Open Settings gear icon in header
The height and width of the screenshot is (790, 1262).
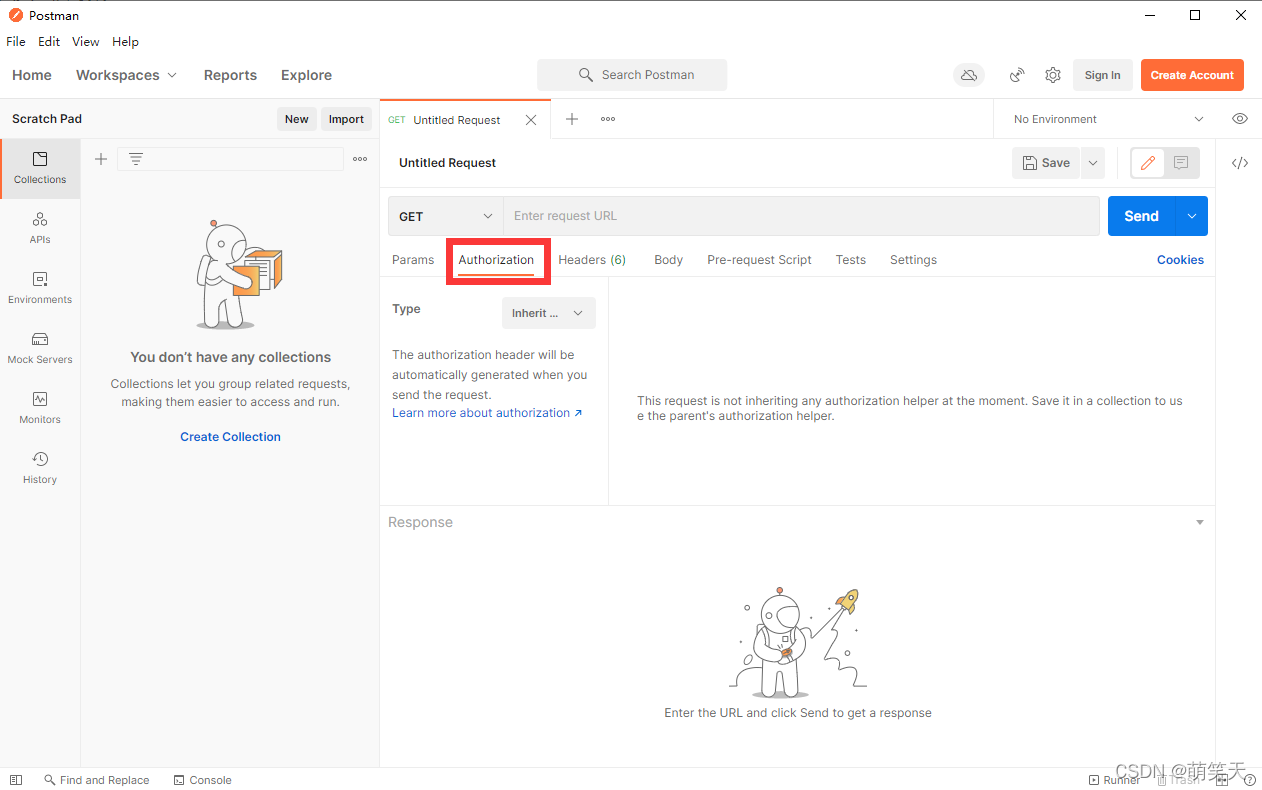pyautogui.click(x=1053, y=75)
